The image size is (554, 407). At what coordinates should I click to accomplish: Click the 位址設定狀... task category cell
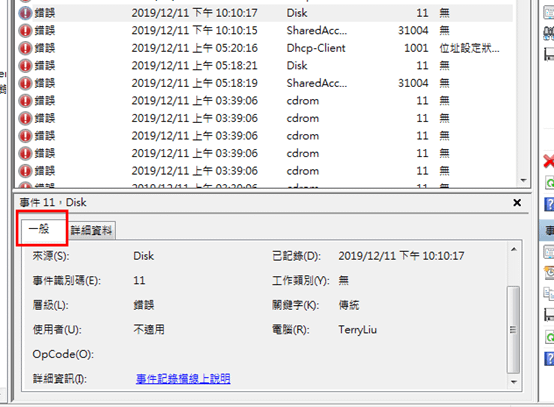click(469, 48)
